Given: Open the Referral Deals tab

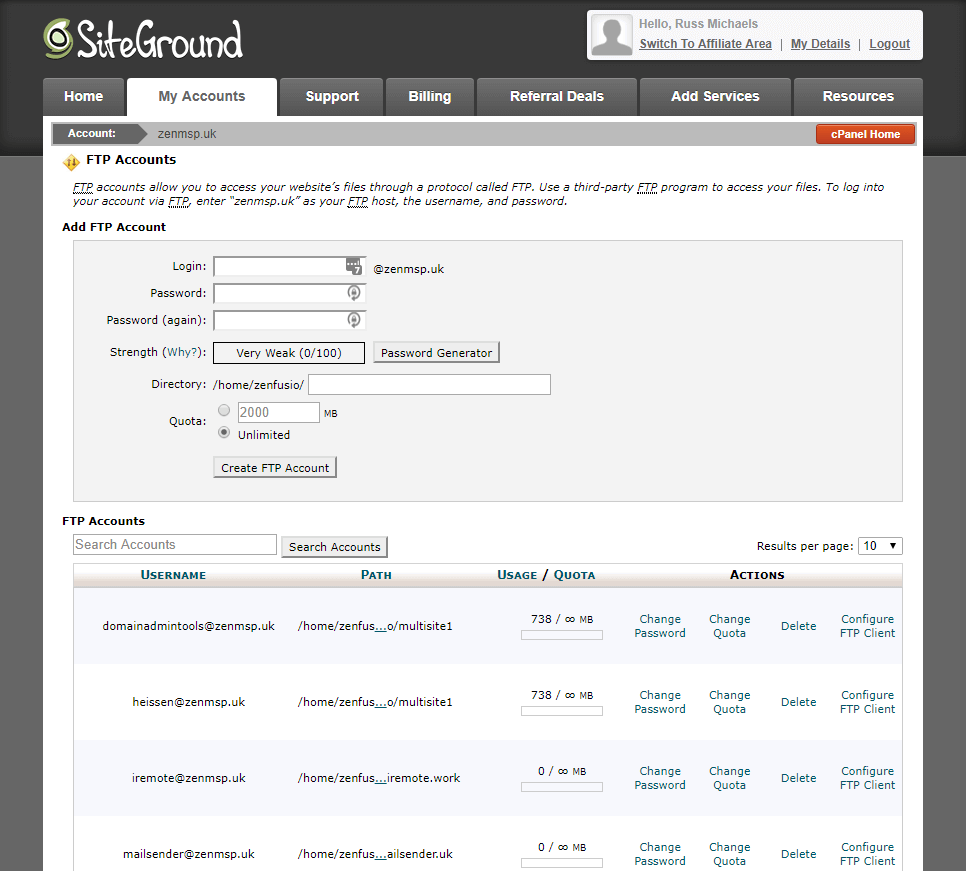Looking at the screenshot, I should pyautogui.click(x=557, y=97).
